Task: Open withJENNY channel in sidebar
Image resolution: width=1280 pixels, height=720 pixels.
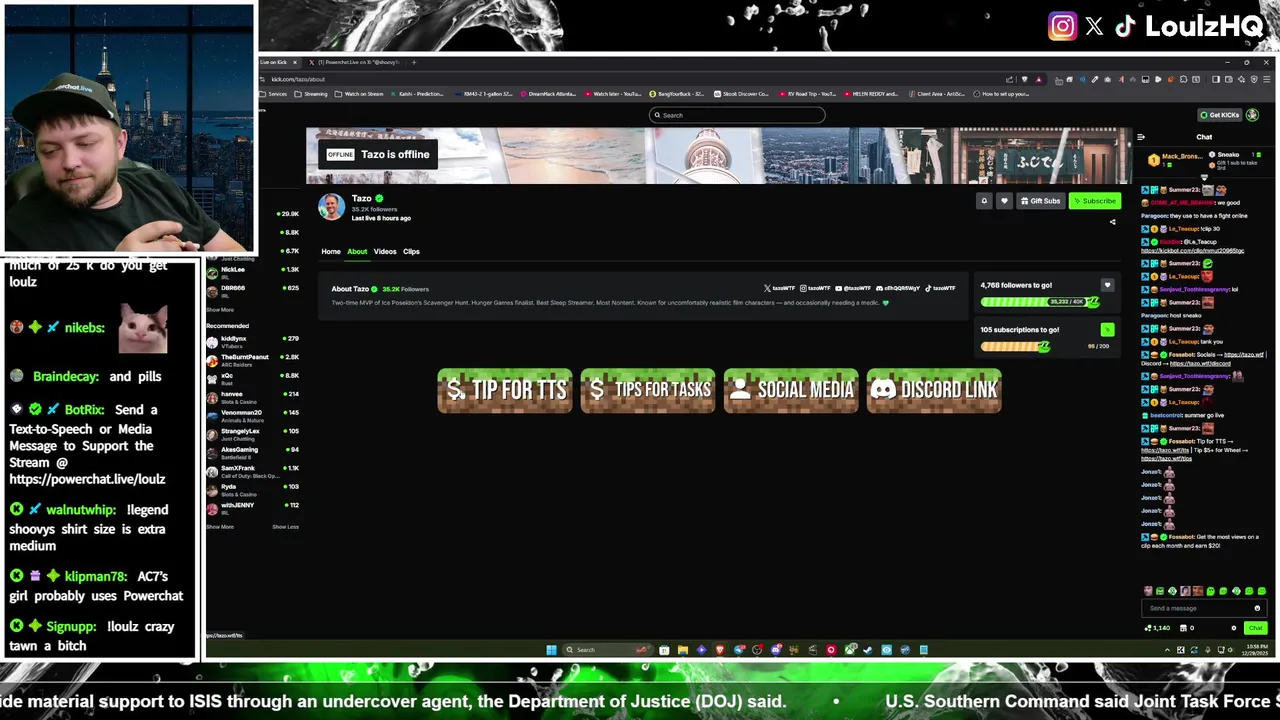Action: pyautogui.click(x=253, y=508)
